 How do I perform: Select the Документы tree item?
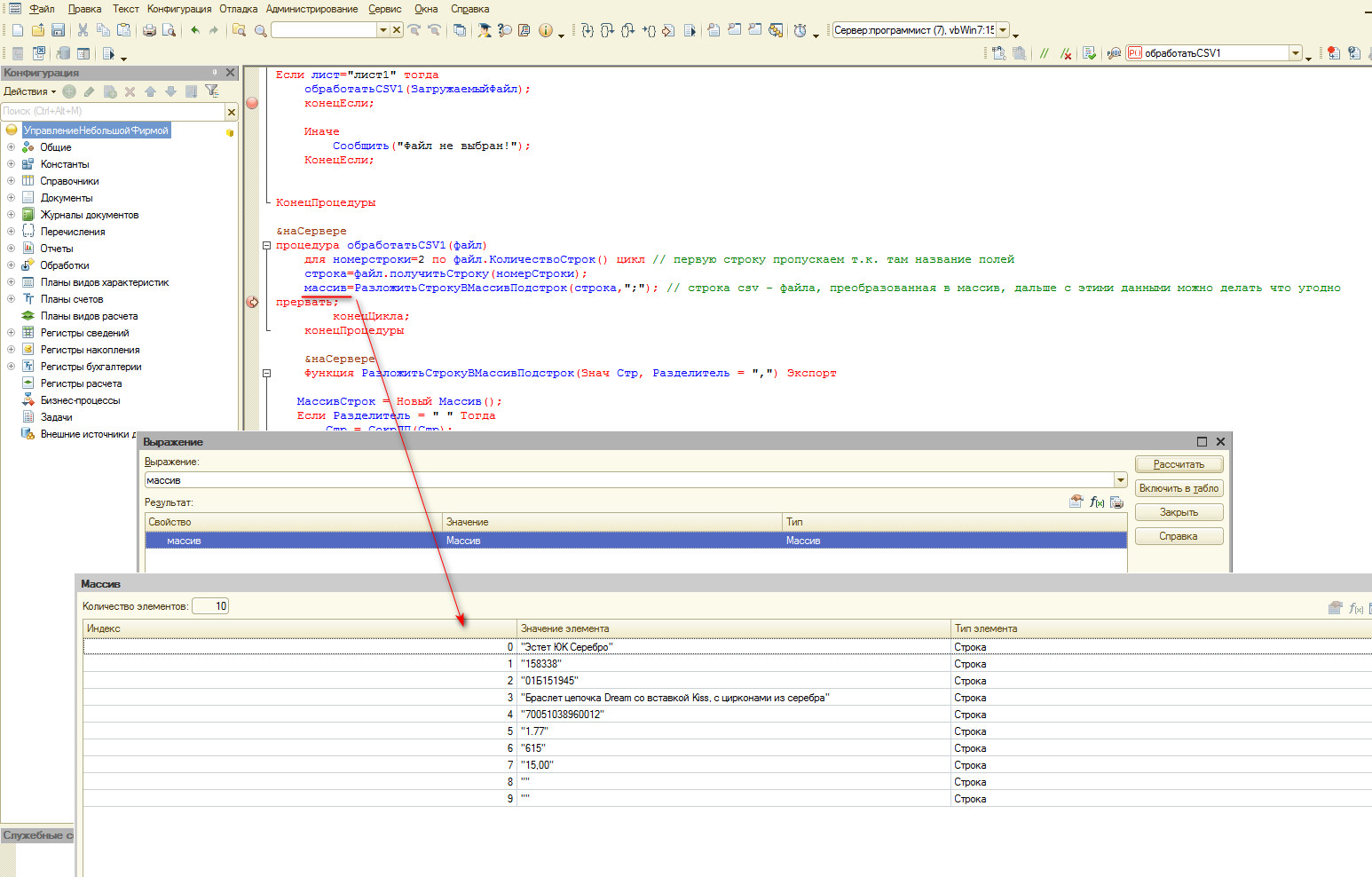(x=66, y=198)
